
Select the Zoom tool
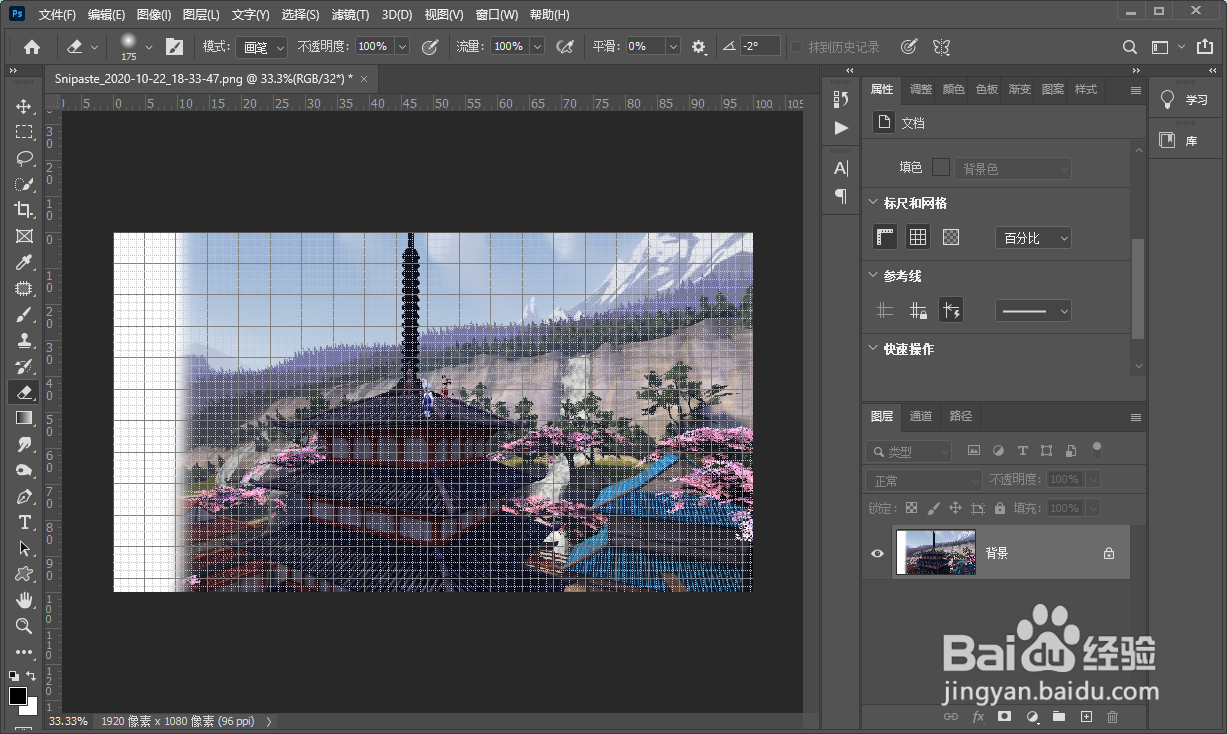click(24, 626)
